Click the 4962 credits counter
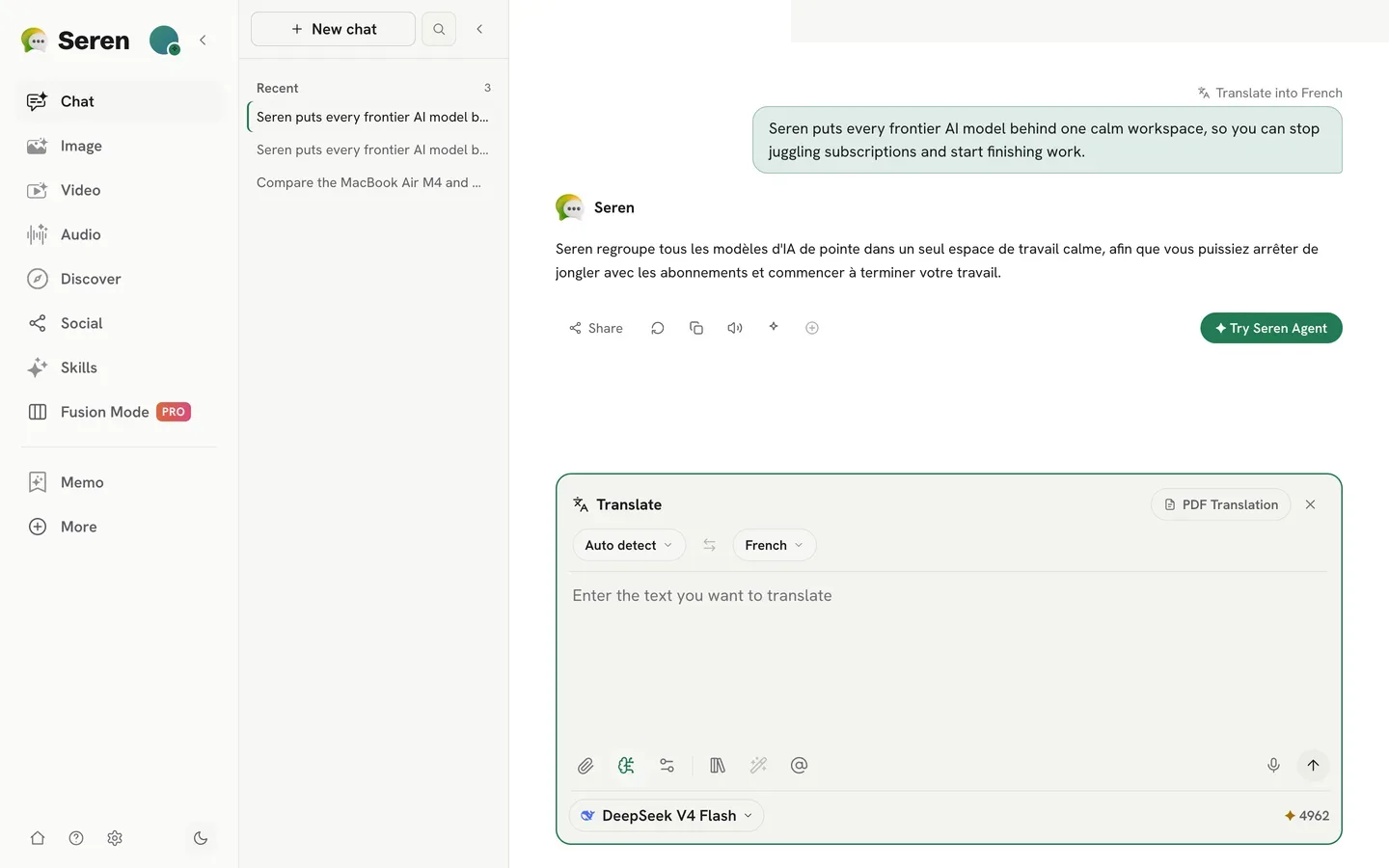 1306,816
